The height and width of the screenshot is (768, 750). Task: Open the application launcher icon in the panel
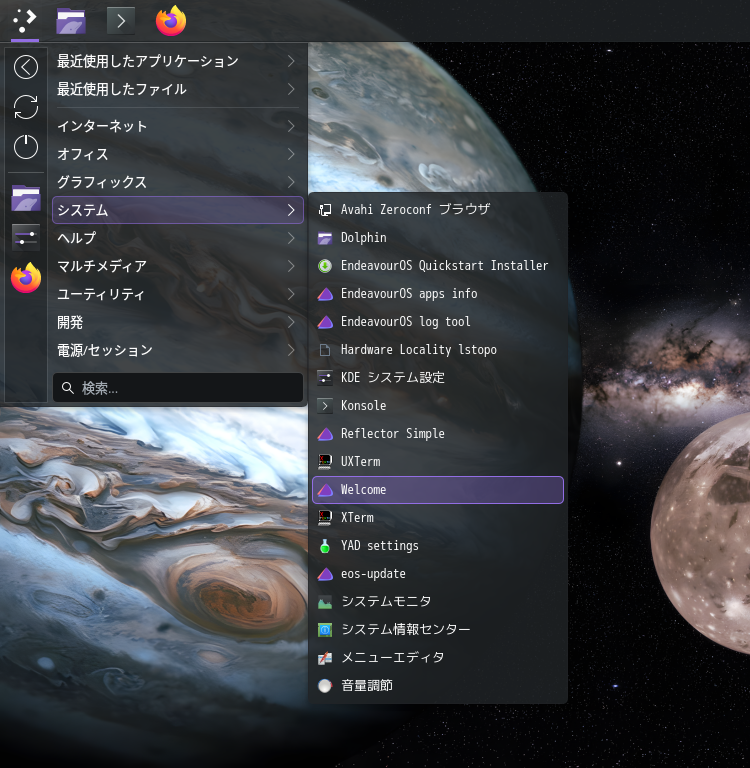coord(24,21)
